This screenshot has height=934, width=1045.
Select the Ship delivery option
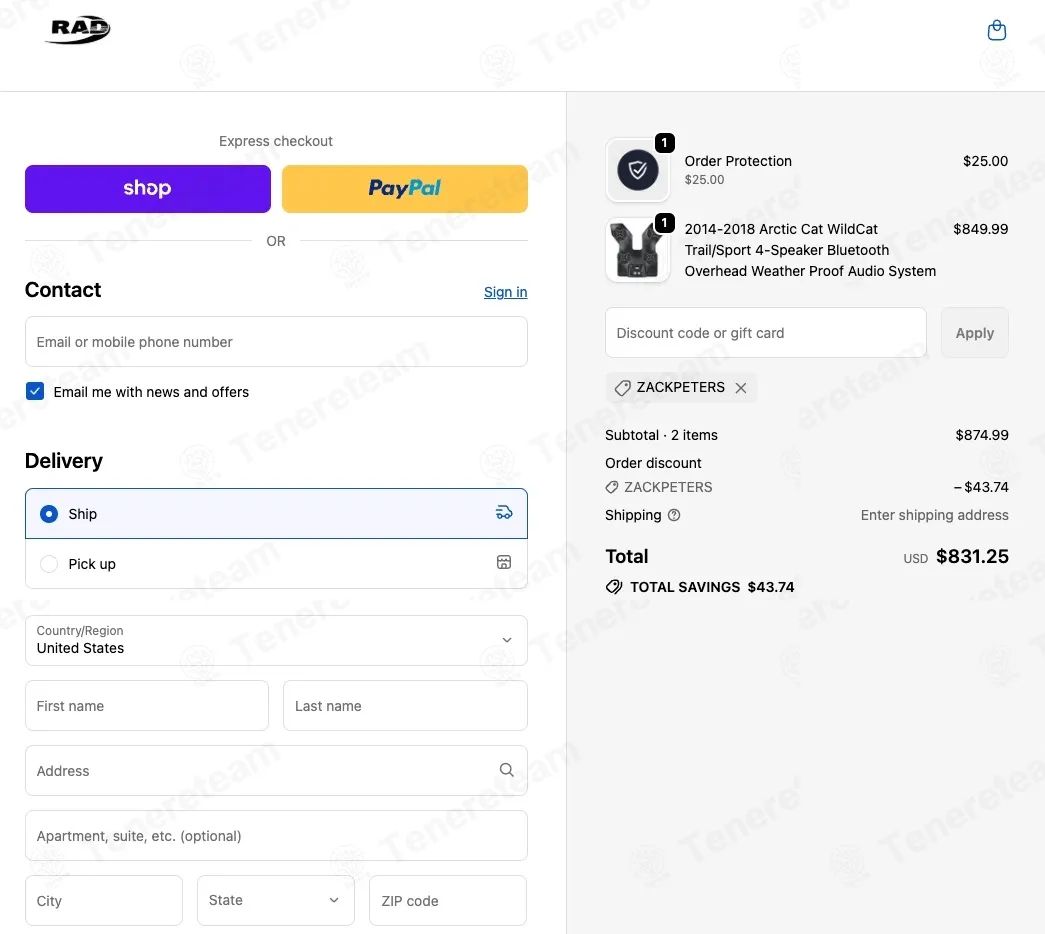click(x=49, y=514)
